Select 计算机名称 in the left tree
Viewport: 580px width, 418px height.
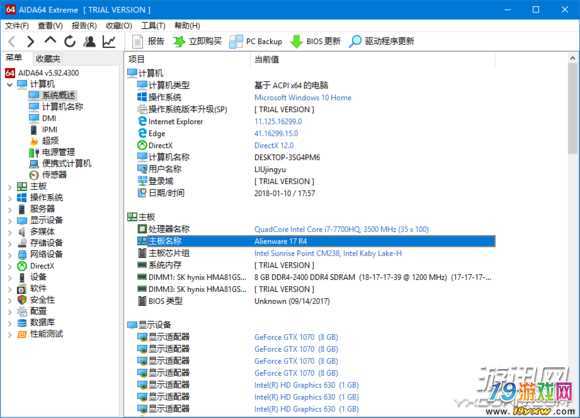(62, 107)
